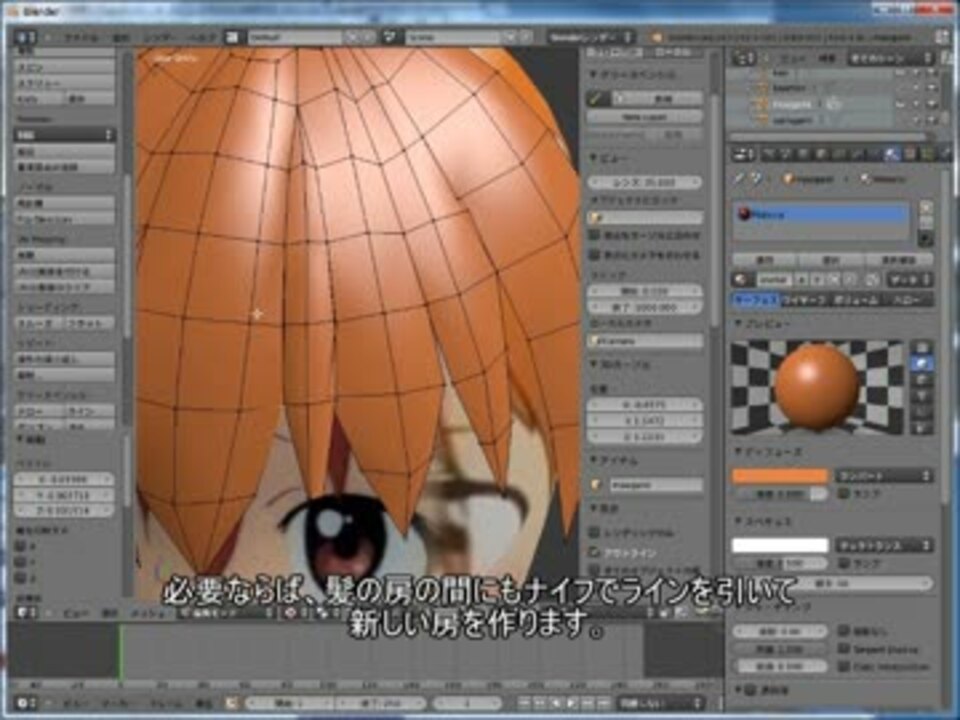Open the Properties editor type icon
The image size is (960, 720).
point(744,154)
